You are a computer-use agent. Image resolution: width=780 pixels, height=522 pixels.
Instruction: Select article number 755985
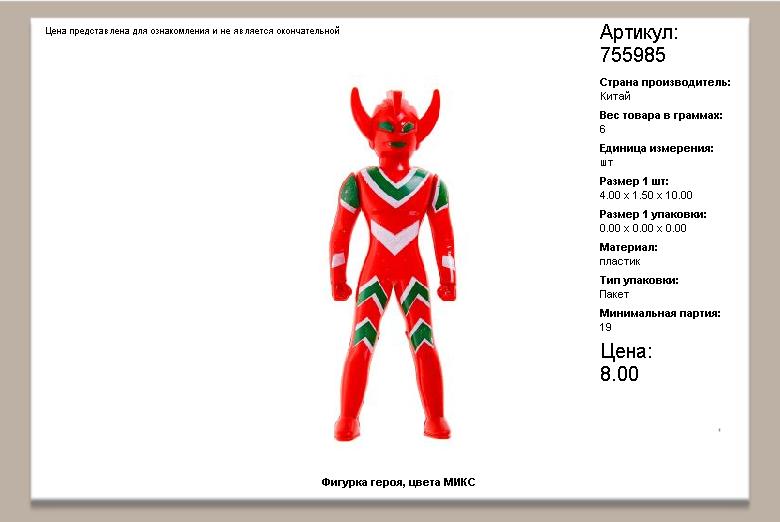pos(632,55)
